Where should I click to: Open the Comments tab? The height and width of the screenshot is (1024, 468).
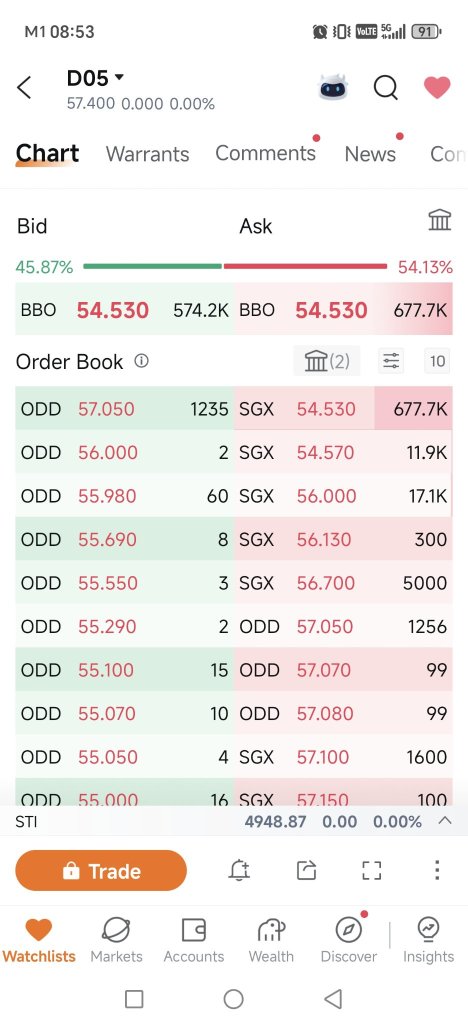pyautogui.click(x=266, y=153)
